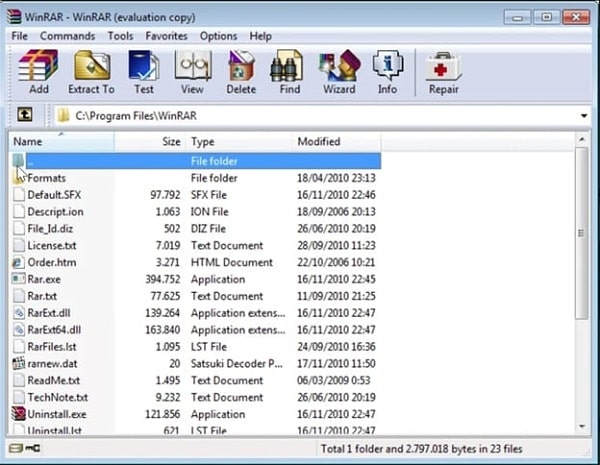Viewport: 600px width, 465px height.
Task: Click the scrollbar up arrow
Action: [x=582, y=140]
